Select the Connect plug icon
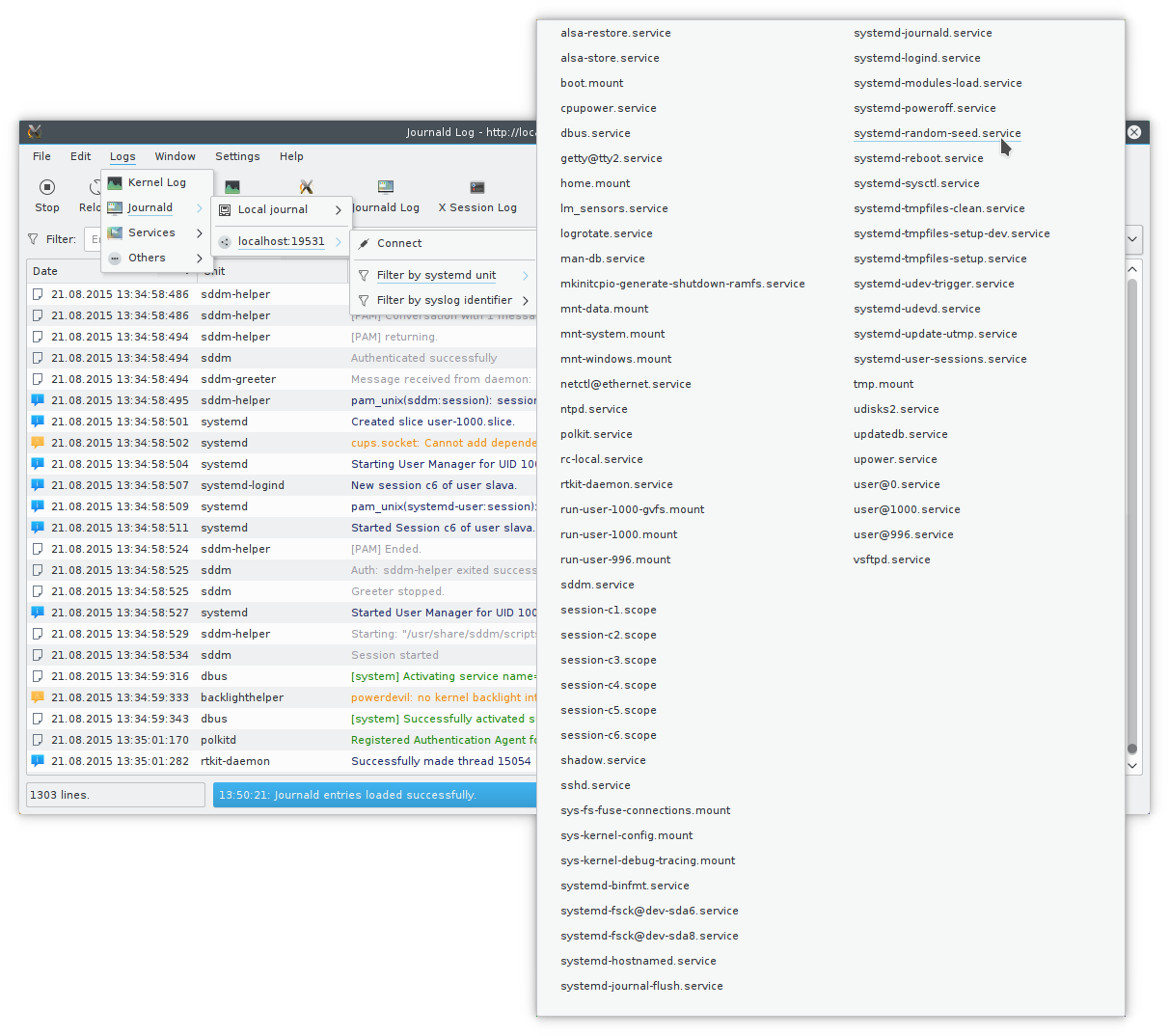This screenshot has width=1169, height=1036. [x=363, y=243]
